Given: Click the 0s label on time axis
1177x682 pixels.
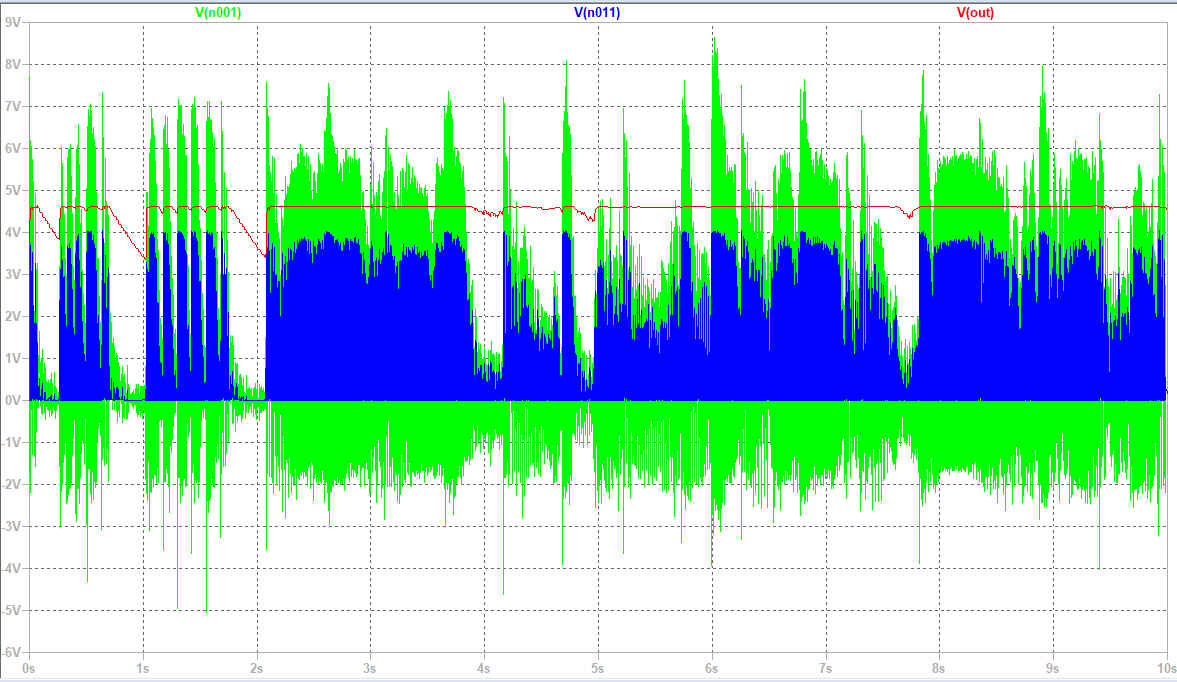Looking at the screenshot, I should [29, 666].
